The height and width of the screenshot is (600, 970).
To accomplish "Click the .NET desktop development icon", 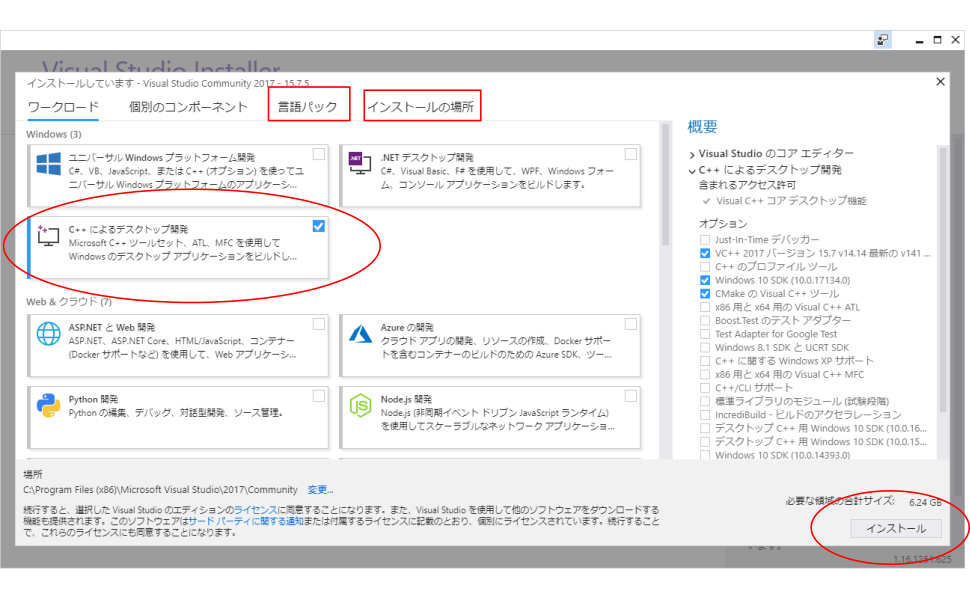I will (x=359, y=164).
